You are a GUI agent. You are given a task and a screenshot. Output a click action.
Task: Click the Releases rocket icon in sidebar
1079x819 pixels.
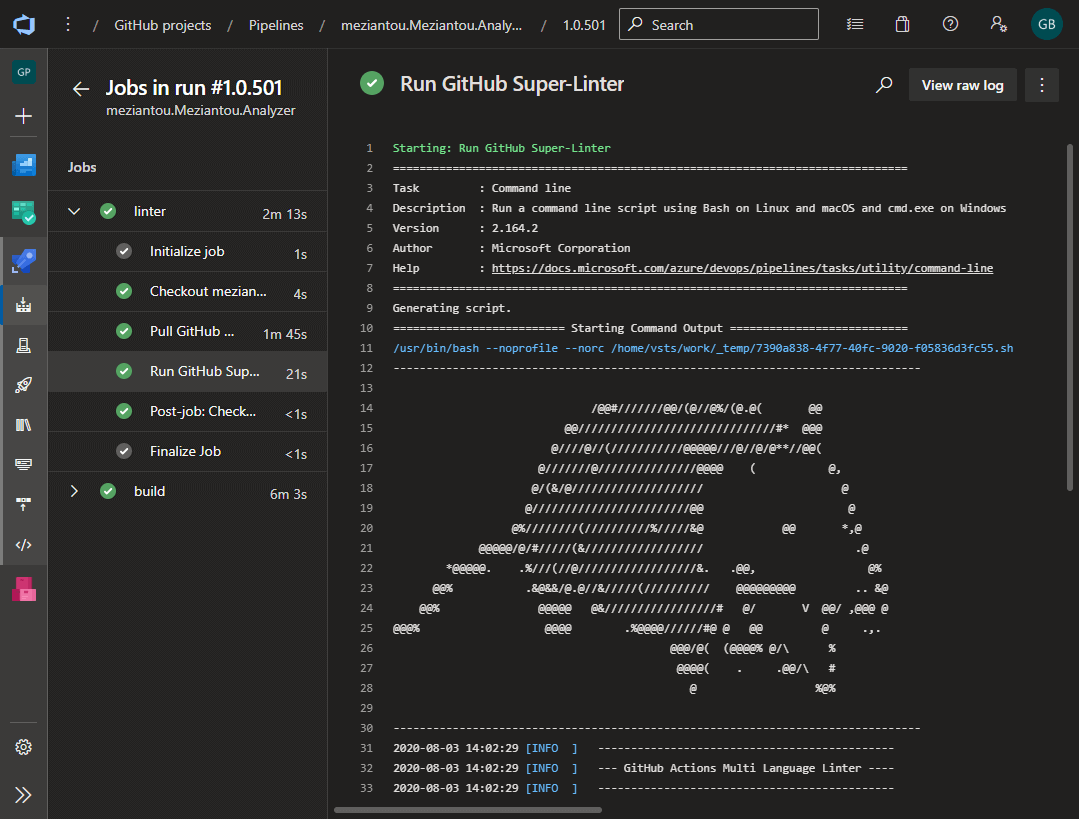24,385
